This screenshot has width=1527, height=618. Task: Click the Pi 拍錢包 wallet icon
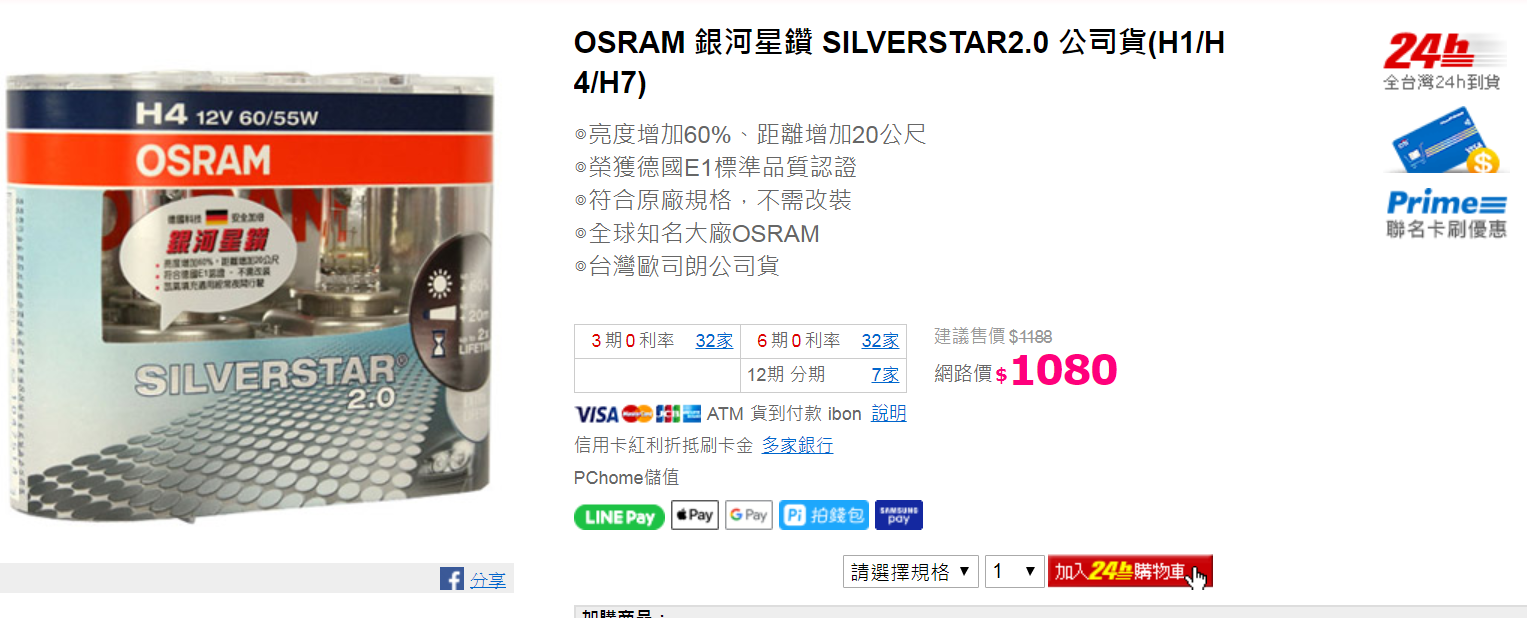tap(823, 515)
